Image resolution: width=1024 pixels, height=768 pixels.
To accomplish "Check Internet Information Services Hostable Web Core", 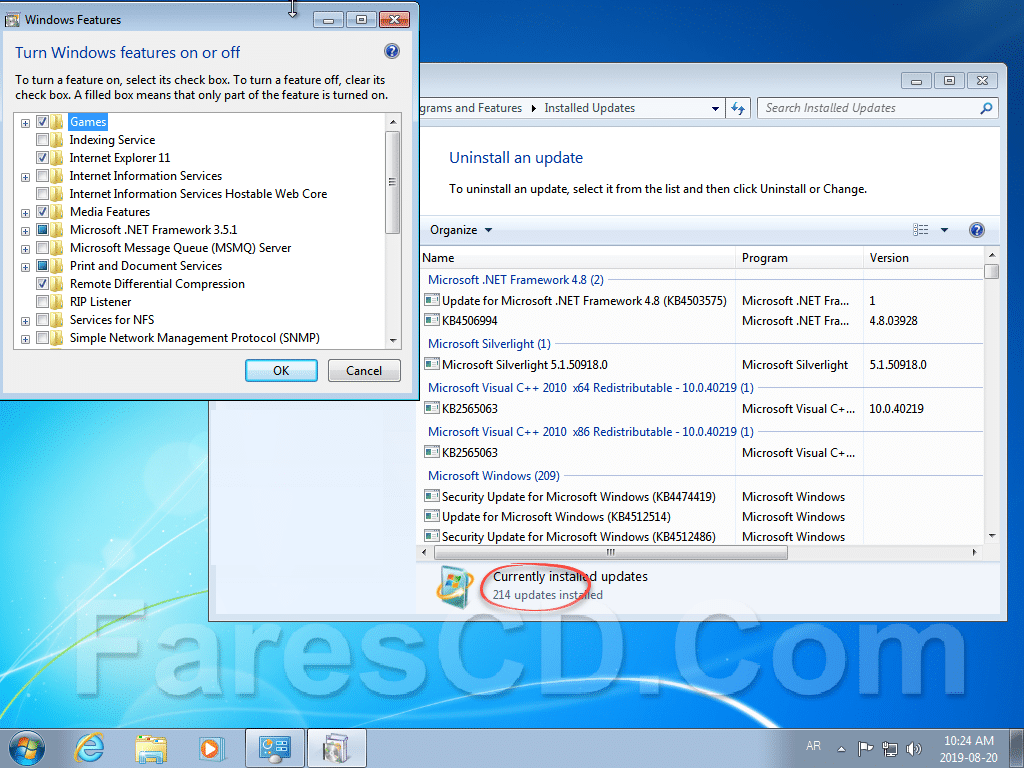I will point(42,193).
